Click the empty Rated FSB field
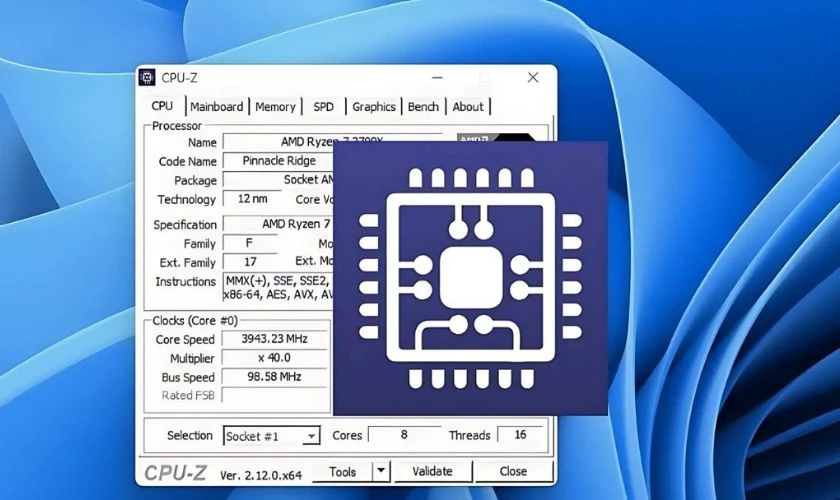Screen dimensions: 840x500 tap(274, 395)
